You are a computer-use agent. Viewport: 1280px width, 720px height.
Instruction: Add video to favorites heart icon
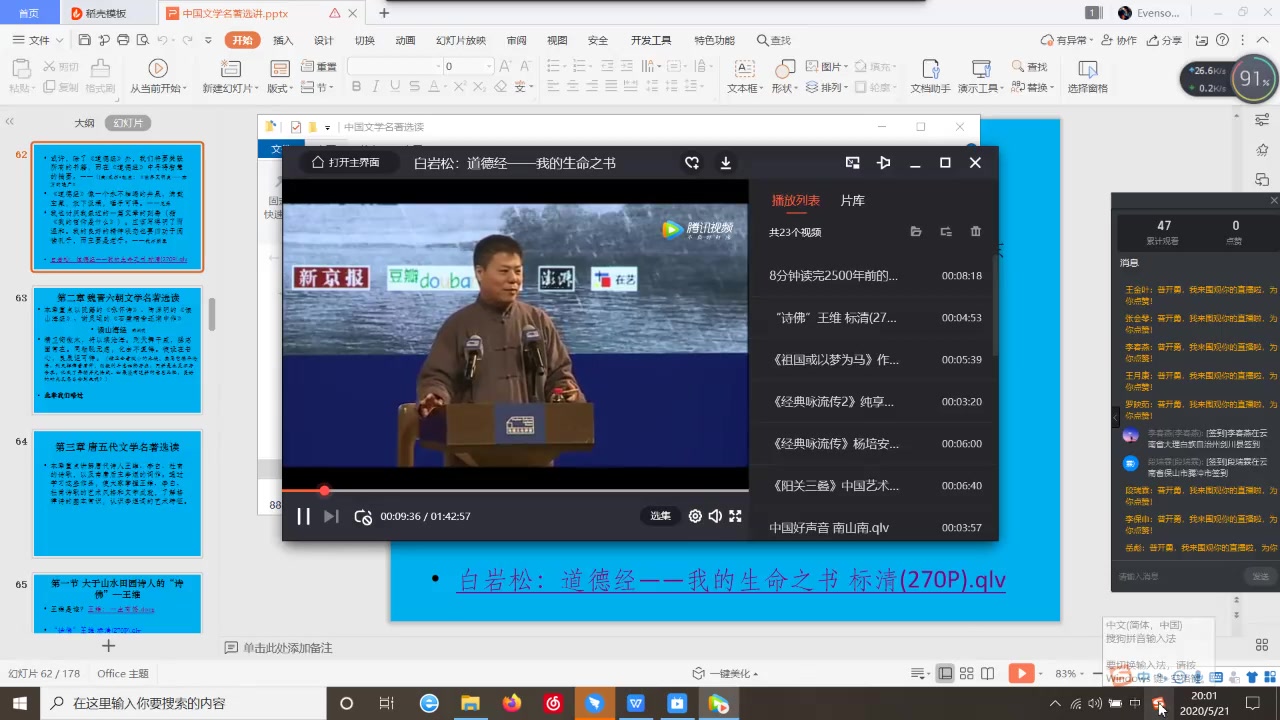pos(692,163)
